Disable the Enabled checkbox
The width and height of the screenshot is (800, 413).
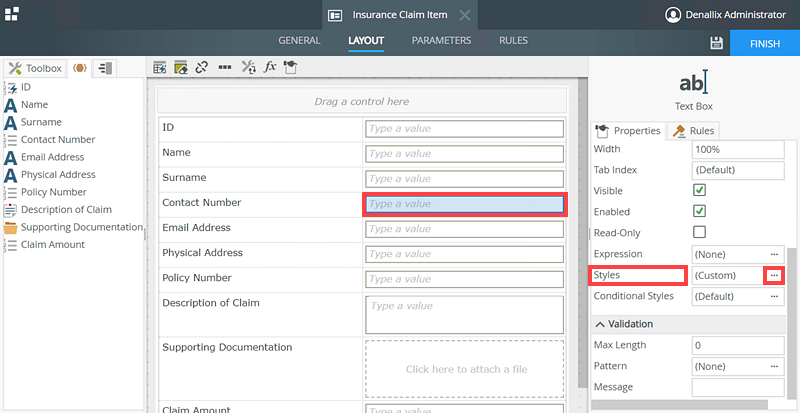point(700,211)
